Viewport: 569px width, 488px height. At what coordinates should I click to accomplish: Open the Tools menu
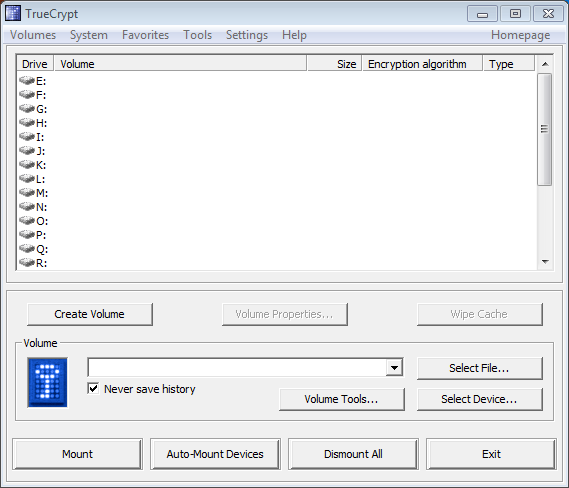197,35
